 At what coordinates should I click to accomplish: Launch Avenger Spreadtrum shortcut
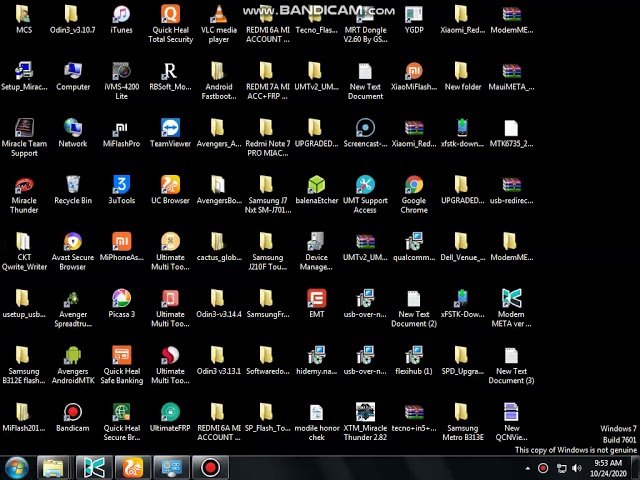73,309
